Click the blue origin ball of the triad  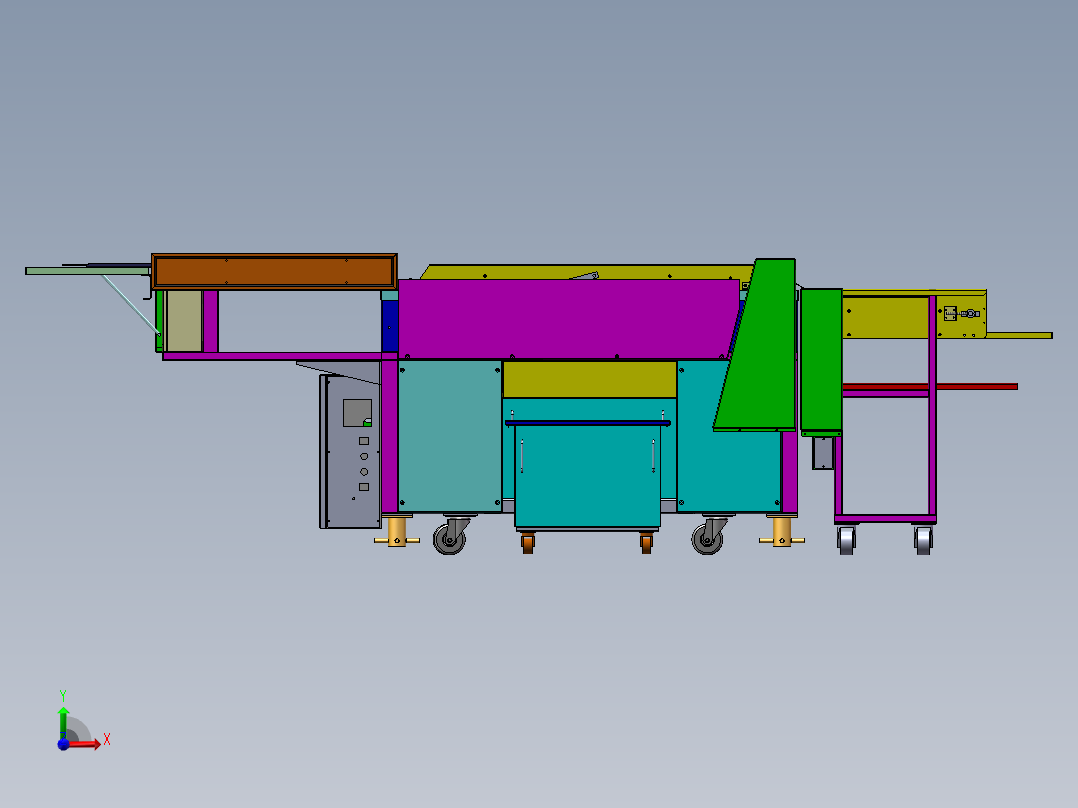click(63, 744)
